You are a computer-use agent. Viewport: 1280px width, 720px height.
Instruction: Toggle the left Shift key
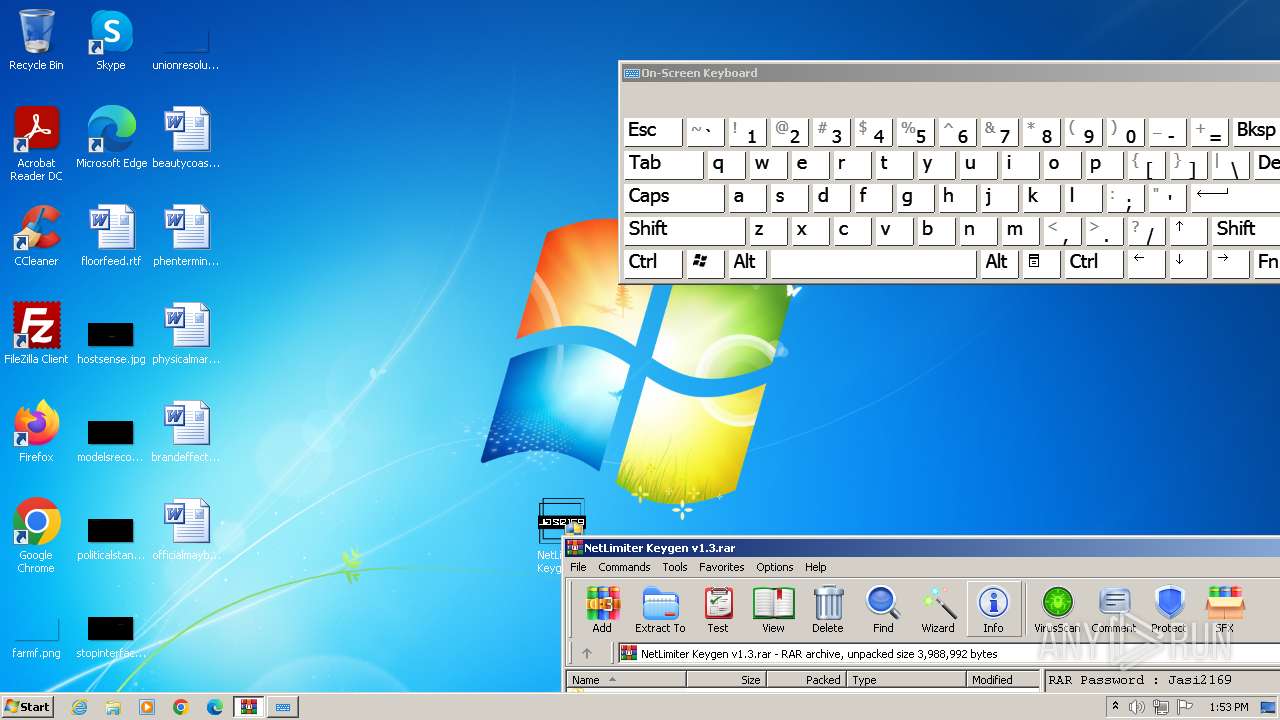684,230
